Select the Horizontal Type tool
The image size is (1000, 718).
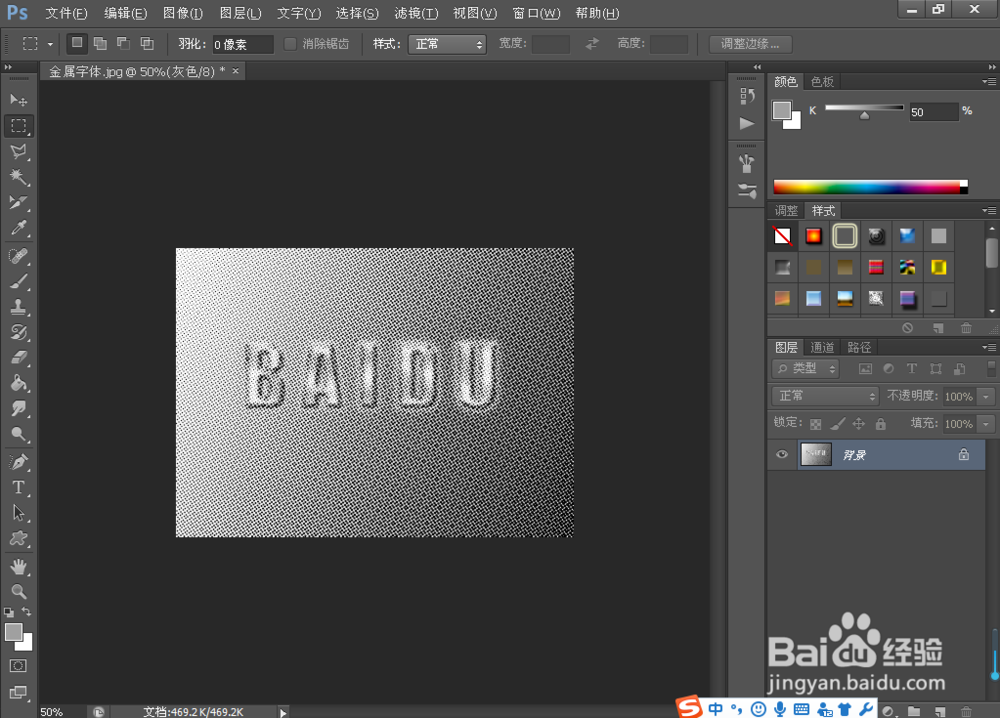(x=18, y=488)
